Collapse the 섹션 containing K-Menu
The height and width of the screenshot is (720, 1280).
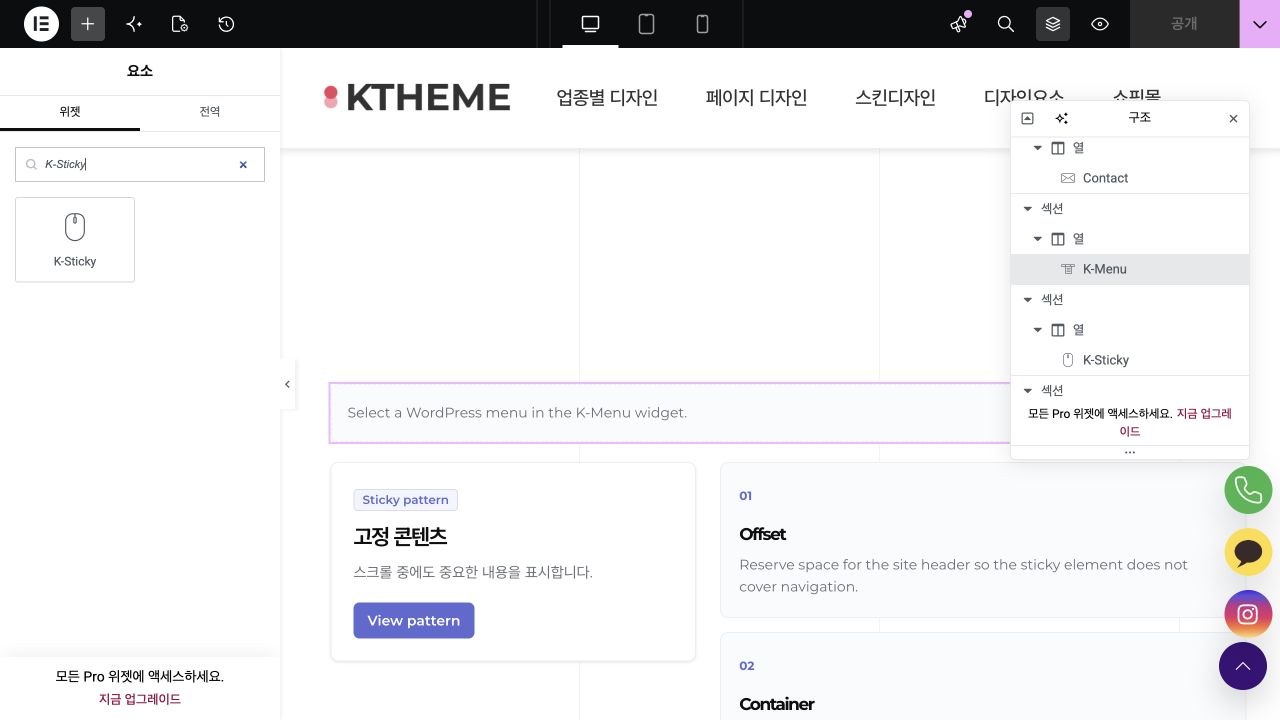[1027, 209]
